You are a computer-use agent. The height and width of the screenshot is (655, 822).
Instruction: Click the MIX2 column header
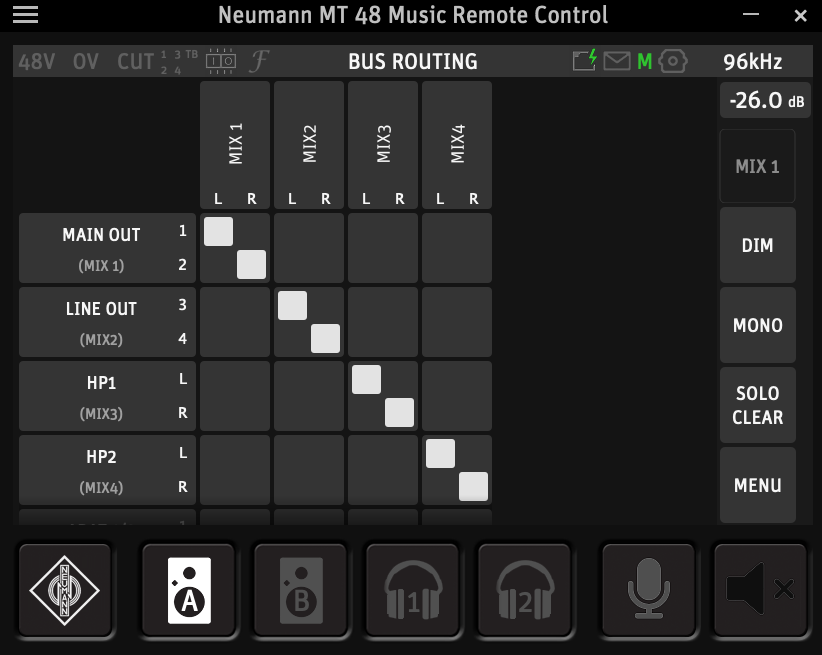click(309, 145)
